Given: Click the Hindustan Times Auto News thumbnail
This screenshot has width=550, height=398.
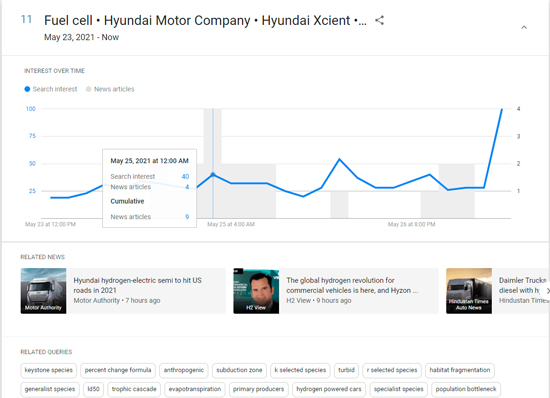Looking at the screenshot, I should pyautogui.click(x=469, y=291).
